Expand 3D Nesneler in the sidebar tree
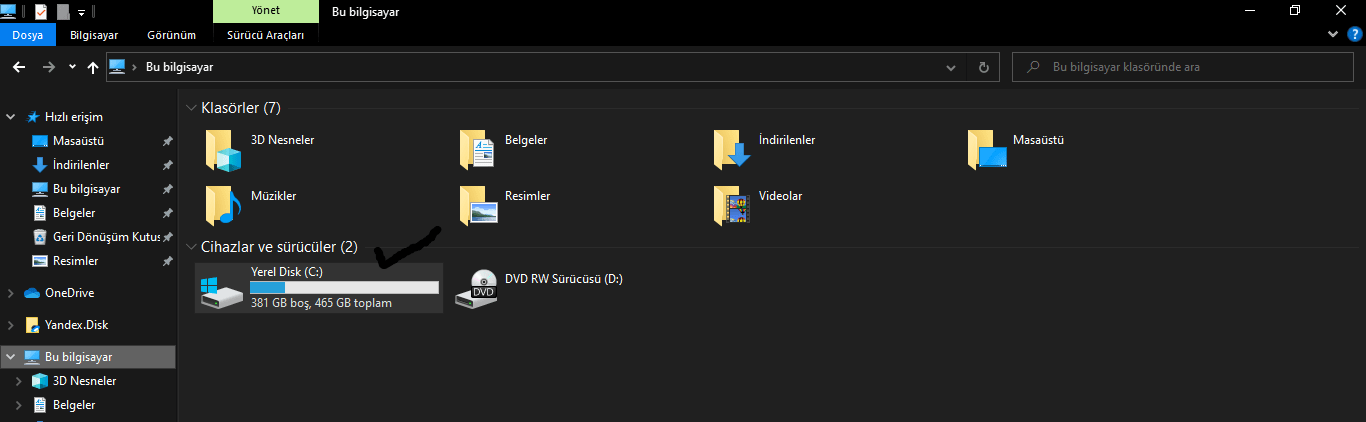Image resolution: width=1366 pixels, height=422 pixels. point(19,381)
